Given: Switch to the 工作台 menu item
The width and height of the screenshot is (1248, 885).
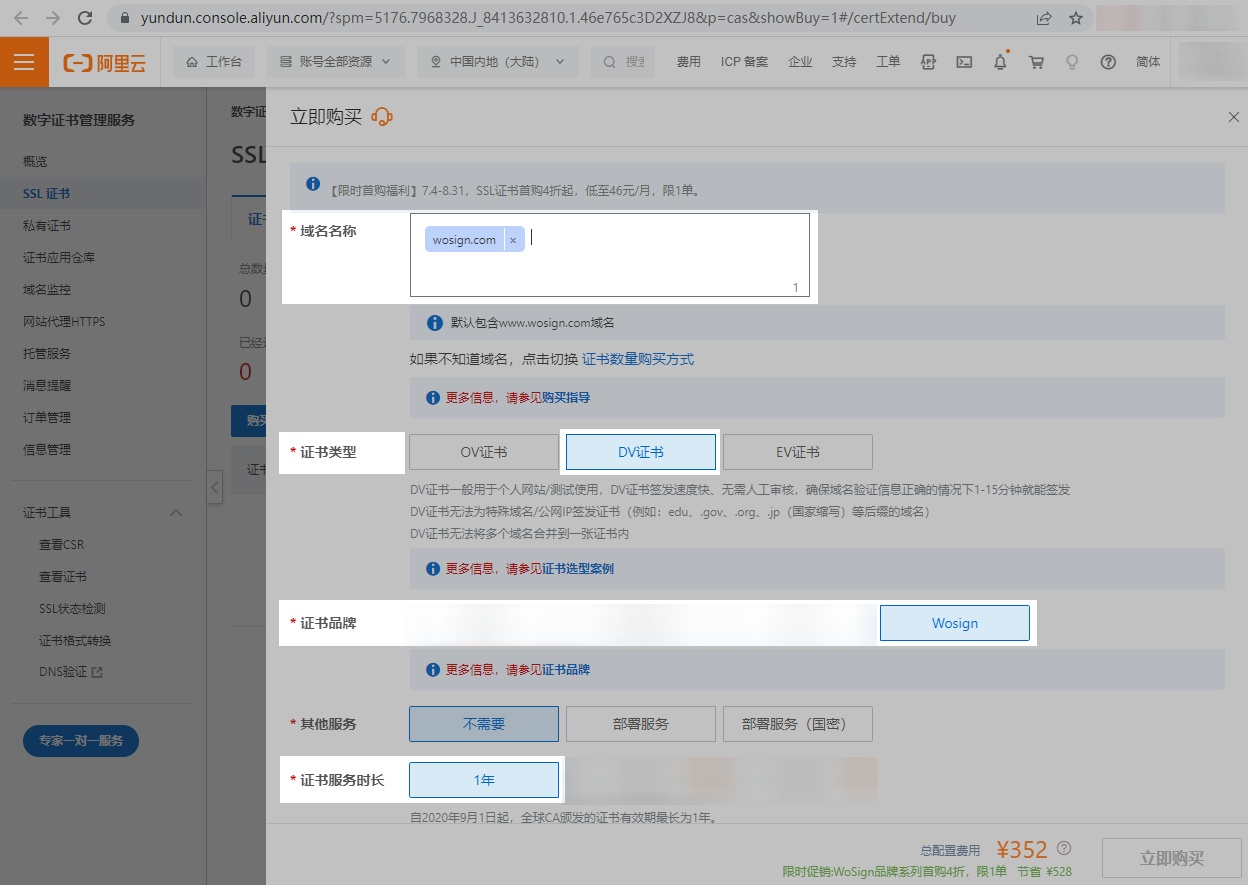Looking at the screenshot, I should click(x=213, y=61).
